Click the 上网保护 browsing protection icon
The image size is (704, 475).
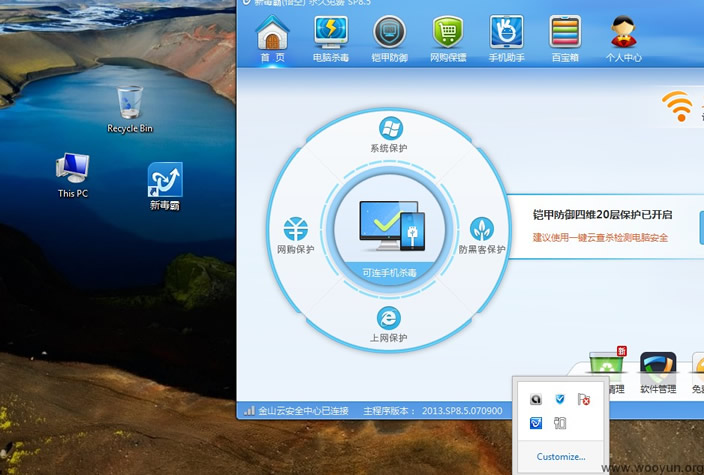(389, 324)
